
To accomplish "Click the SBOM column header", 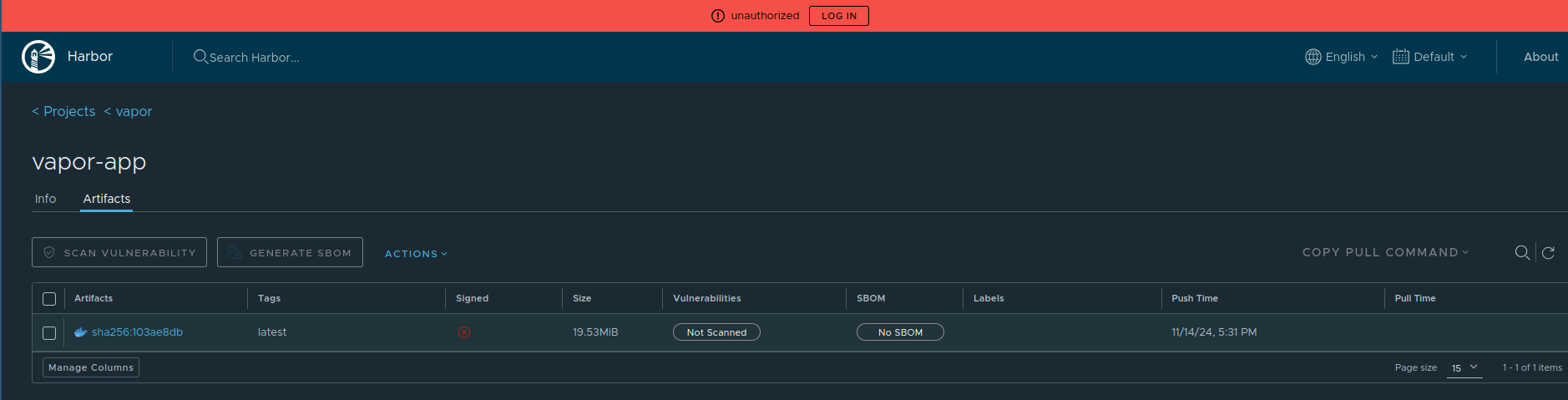I will point(871,298).
